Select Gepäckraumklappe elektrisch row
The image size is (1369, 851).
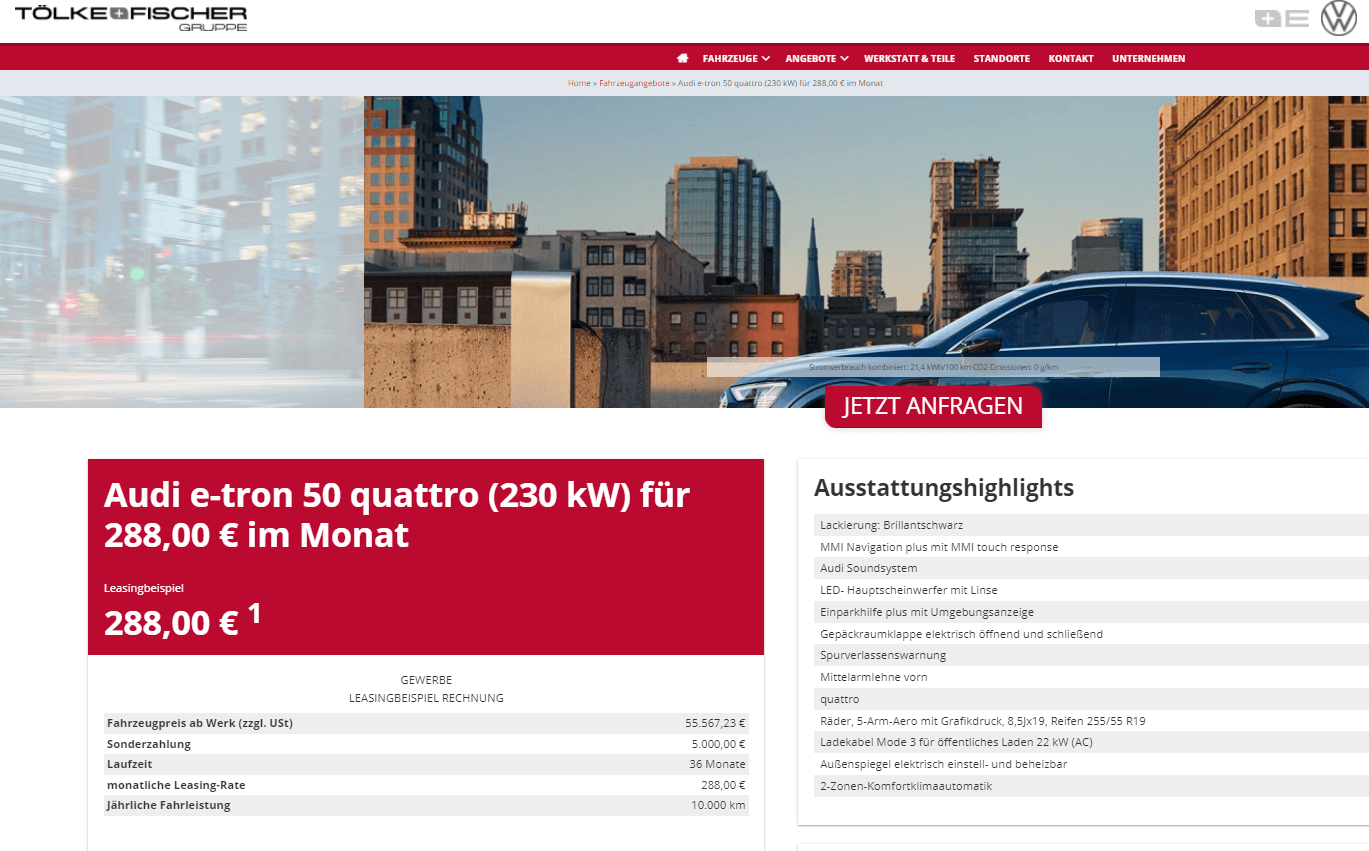1091,634
